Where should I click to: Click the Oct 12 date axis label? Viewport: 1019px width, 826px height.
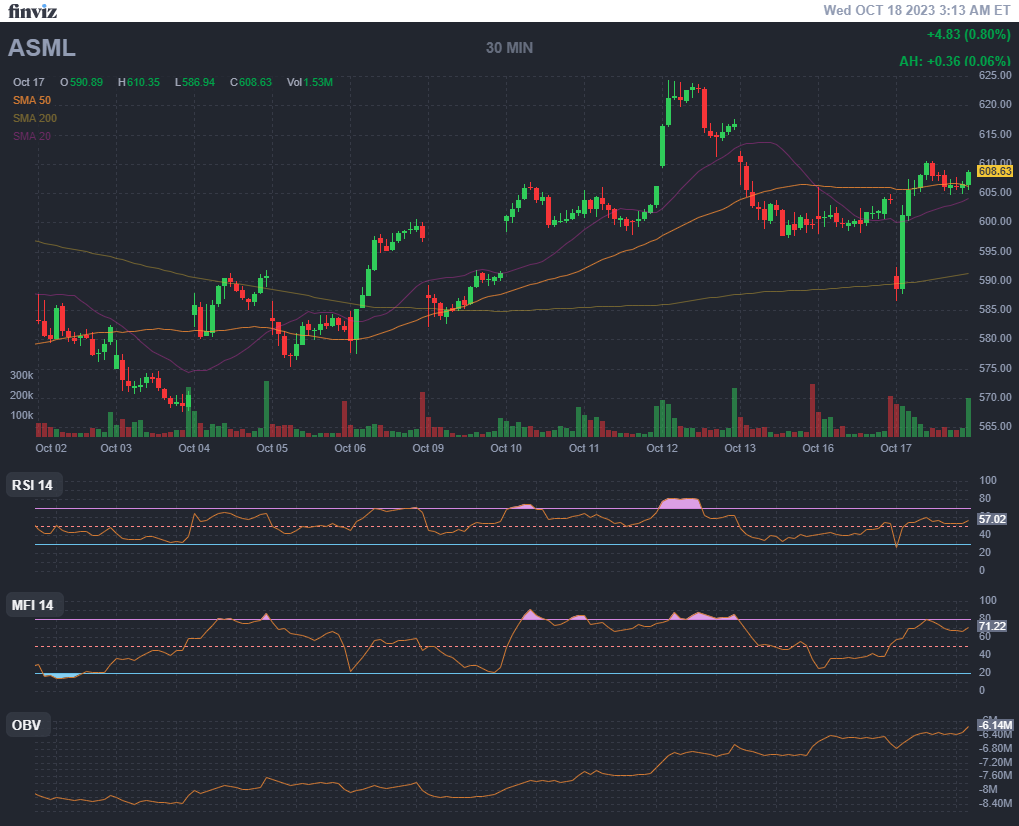coord(662,449)
